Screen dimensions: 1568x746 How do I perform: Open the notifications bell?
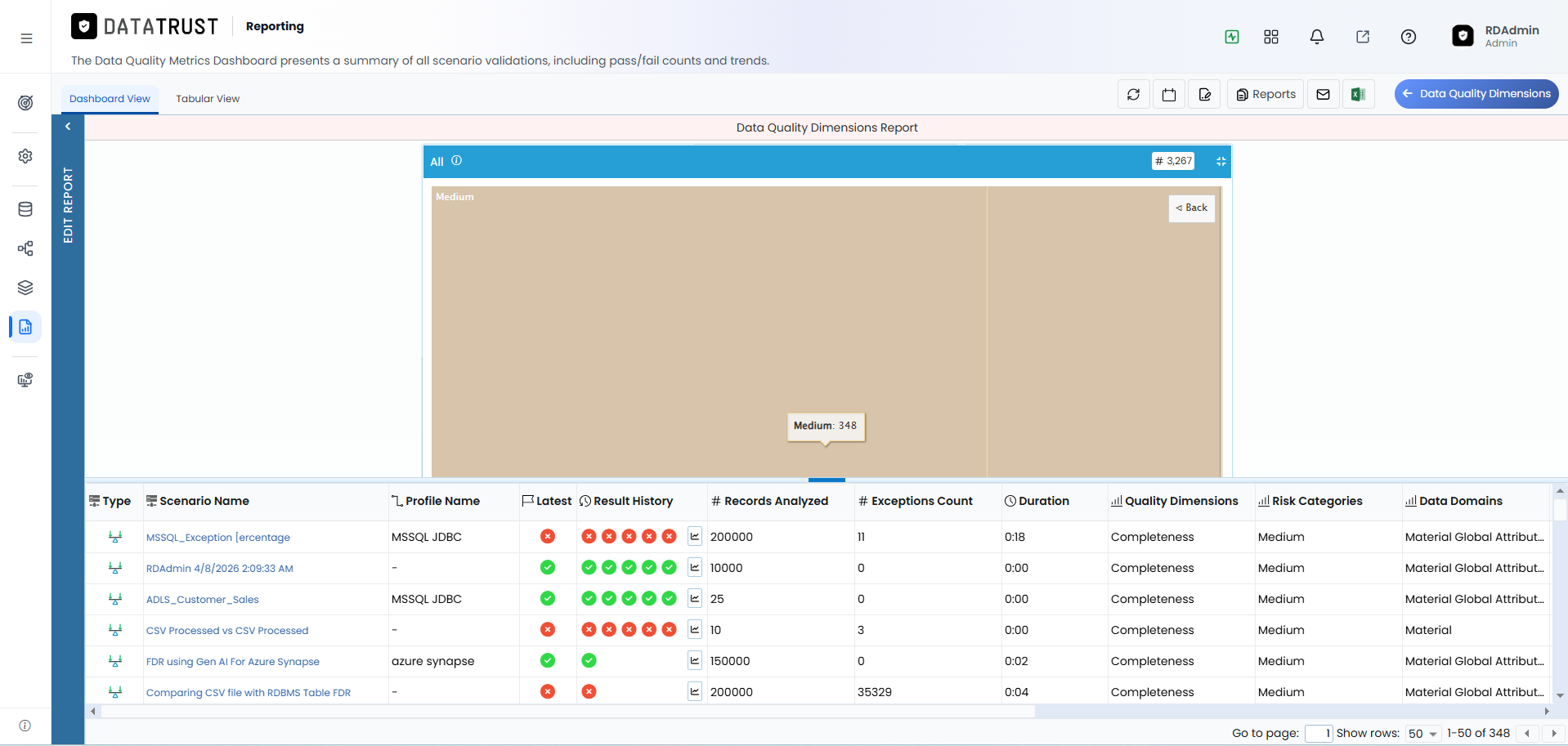click(x=1317, y=37)
